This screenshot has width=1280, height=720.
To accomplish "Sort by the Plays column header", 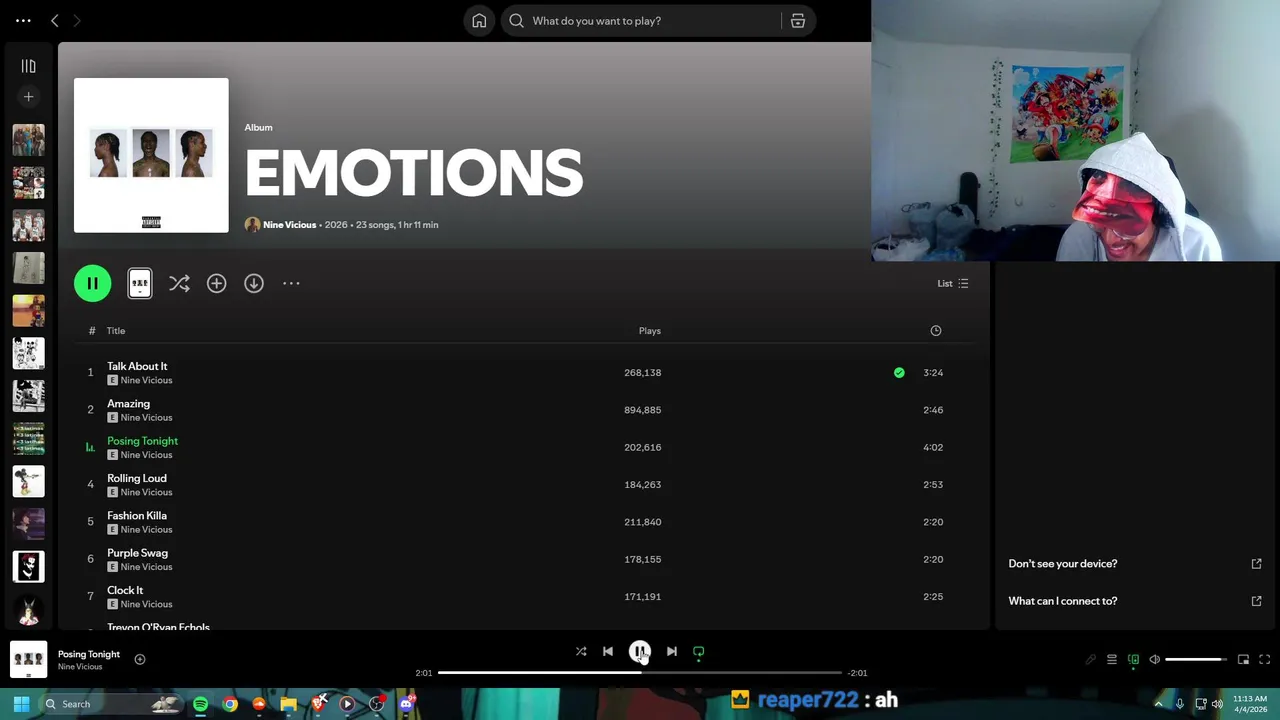I will pos(650,331).
